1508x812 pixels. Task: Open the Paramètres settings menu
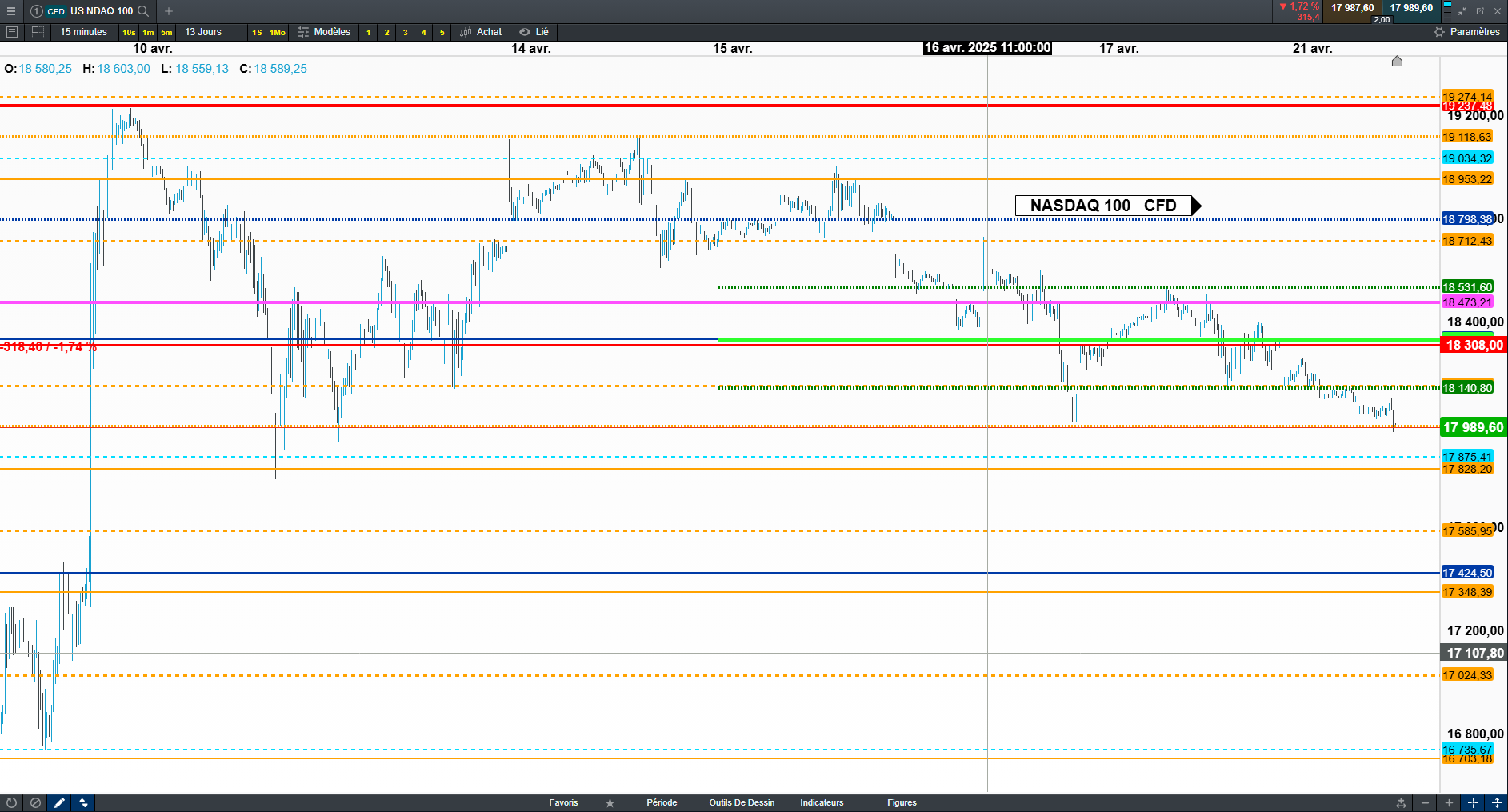coord(1467,32)
